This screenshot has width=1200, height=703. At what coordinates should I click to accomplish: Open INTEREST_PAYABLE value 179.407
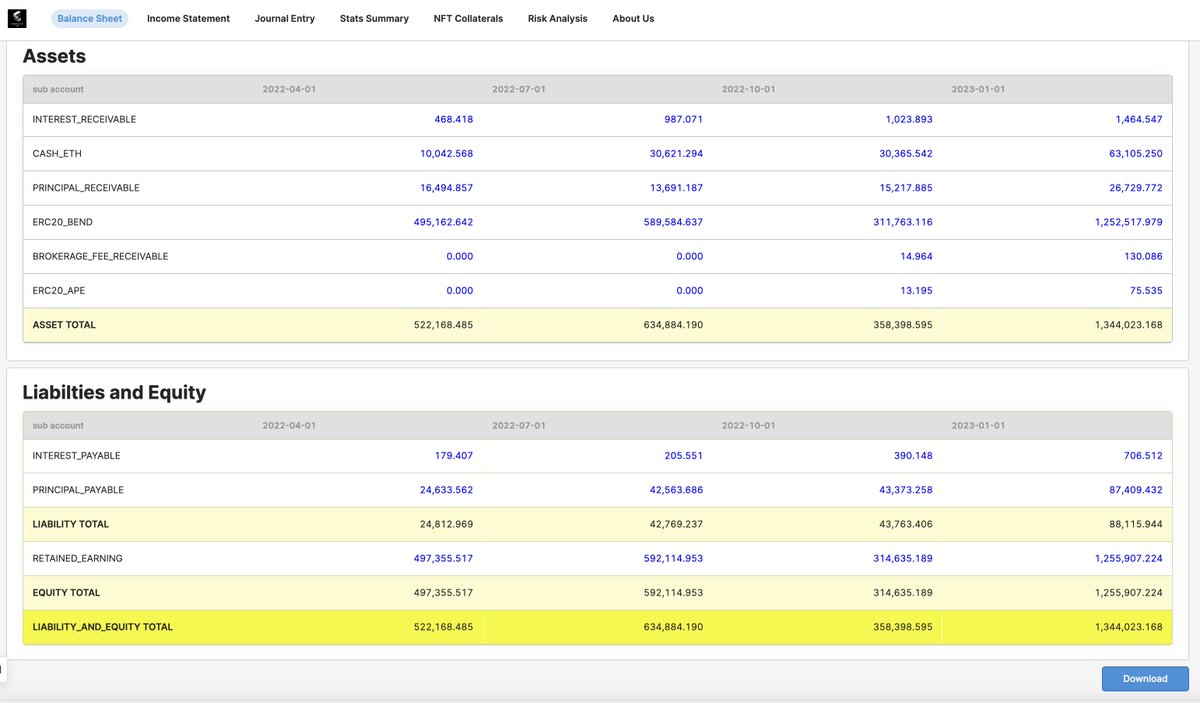pos(453,455)
